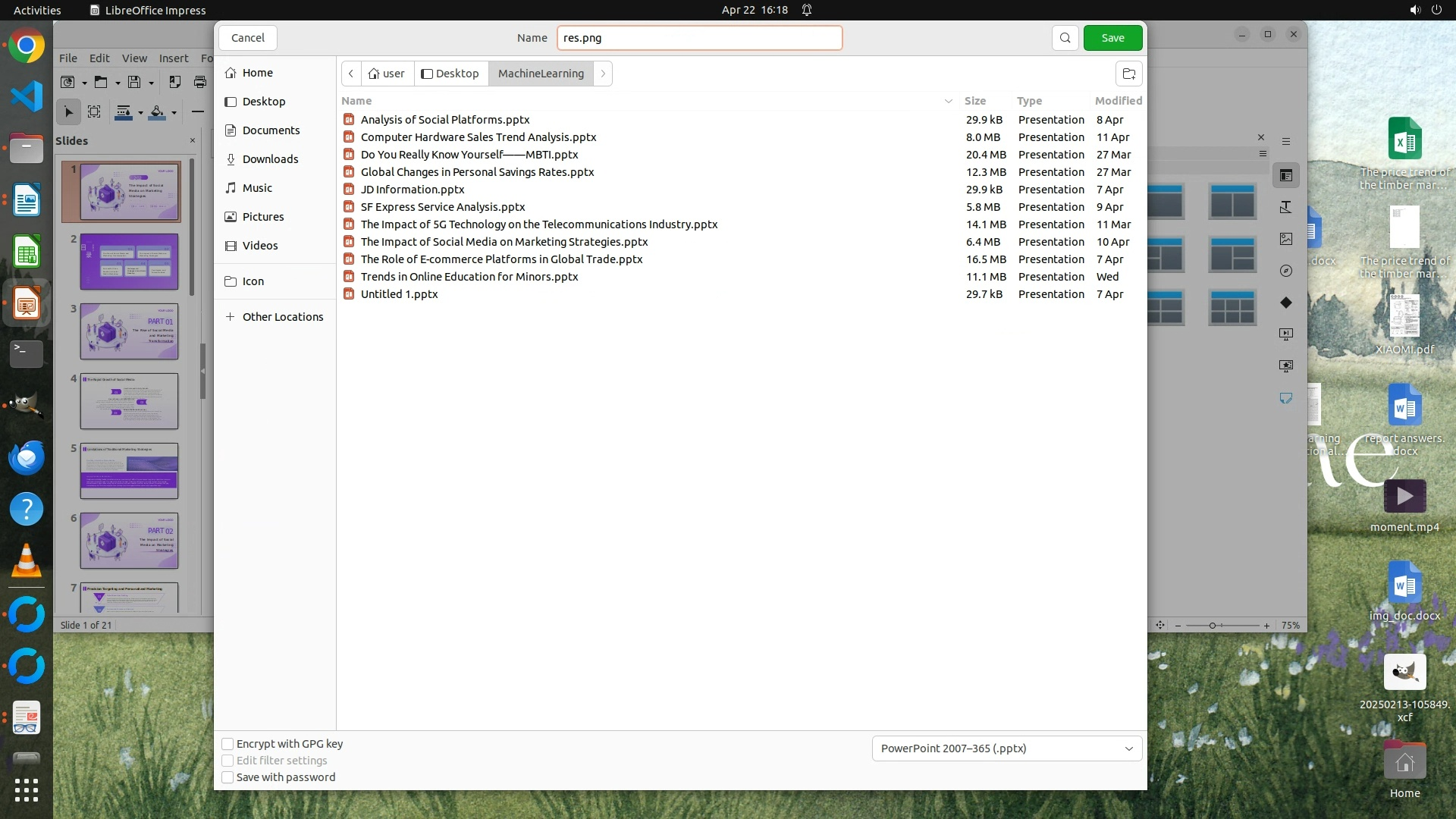Screen dimensions: 1456x819
Task: Check the Save with password option
Action: (227, 777)
